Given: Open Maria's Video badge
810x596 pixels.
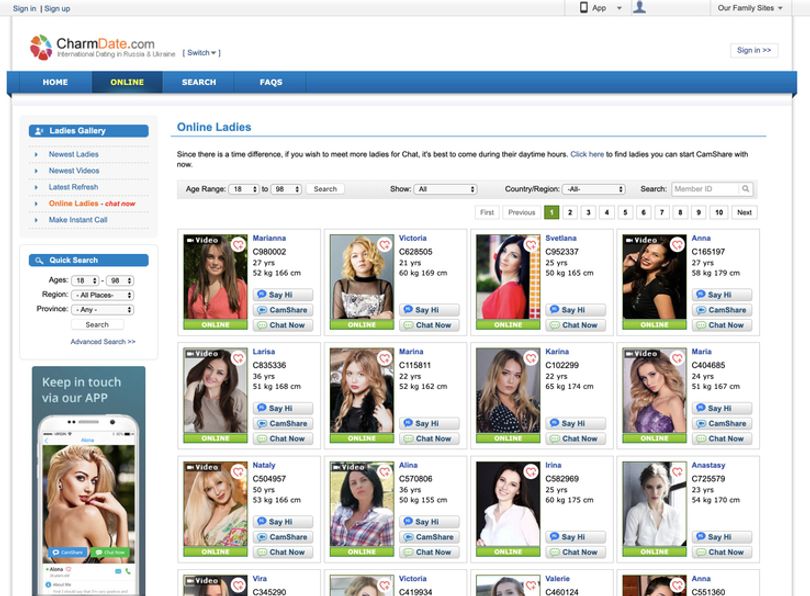Looking at the screenshot, I should [x=642, y=354].
